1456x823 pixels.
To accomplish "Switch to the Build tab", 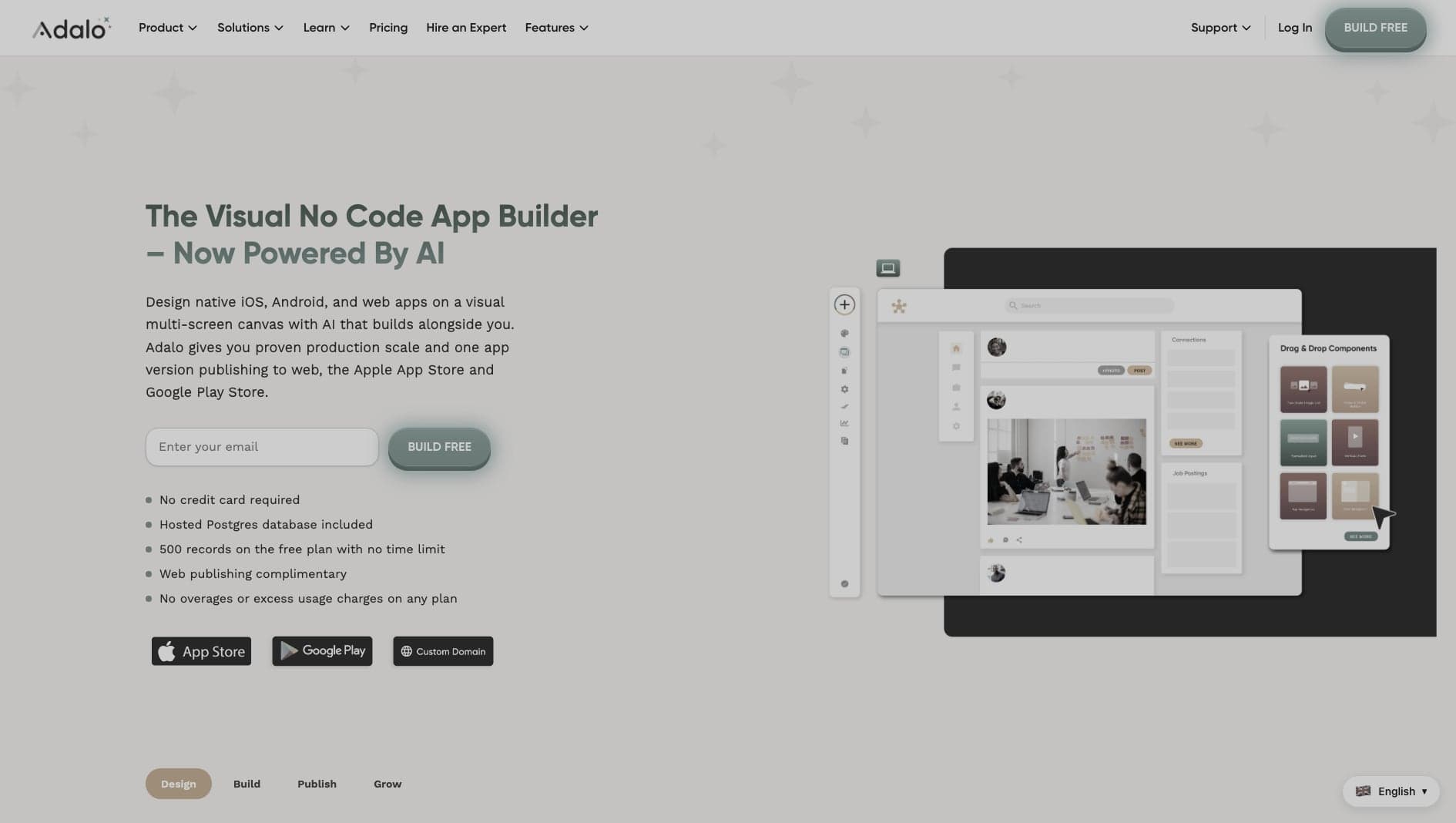I will pos(247,784).
